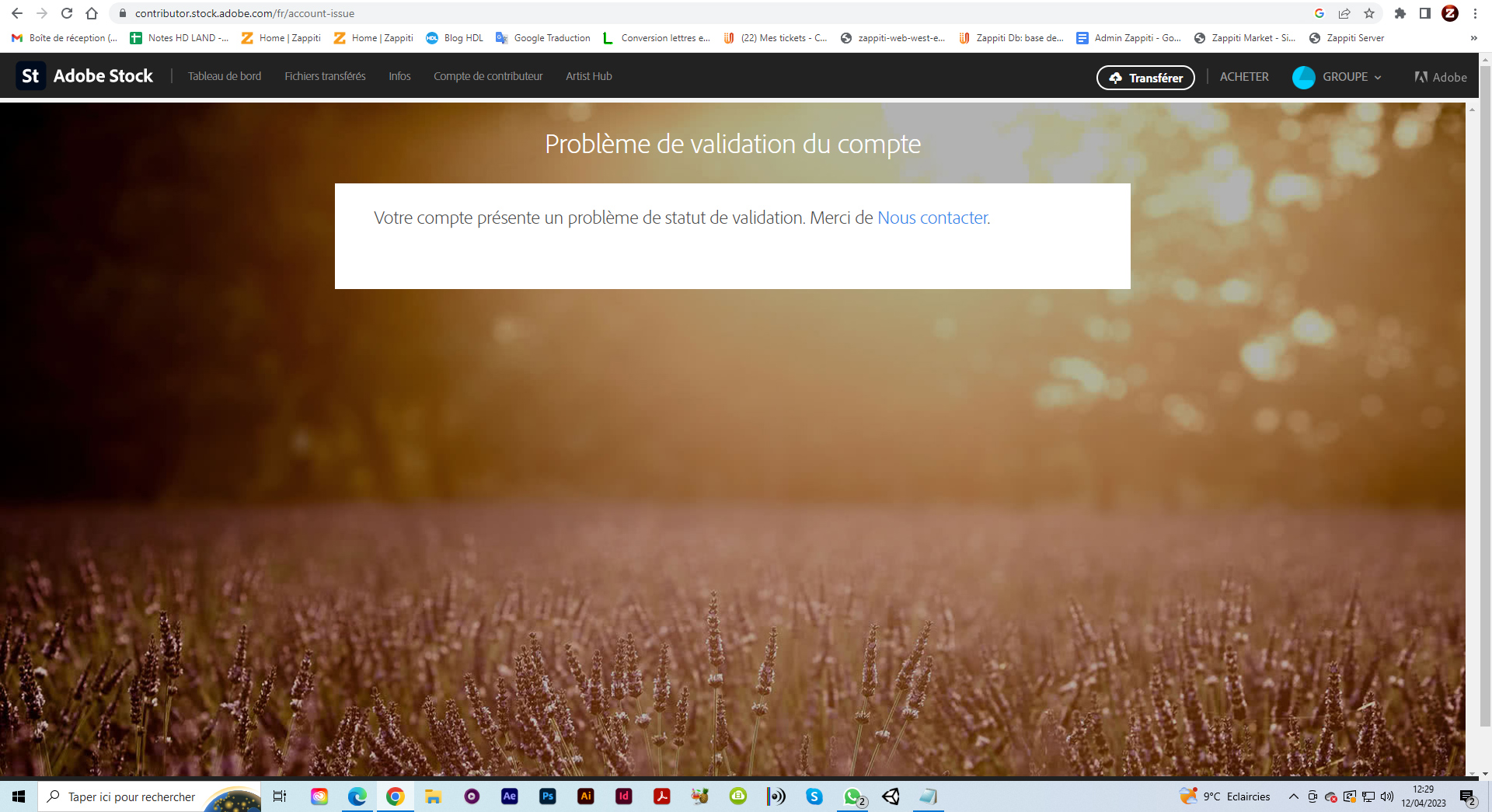Go to the Artist Hub section

588,75
